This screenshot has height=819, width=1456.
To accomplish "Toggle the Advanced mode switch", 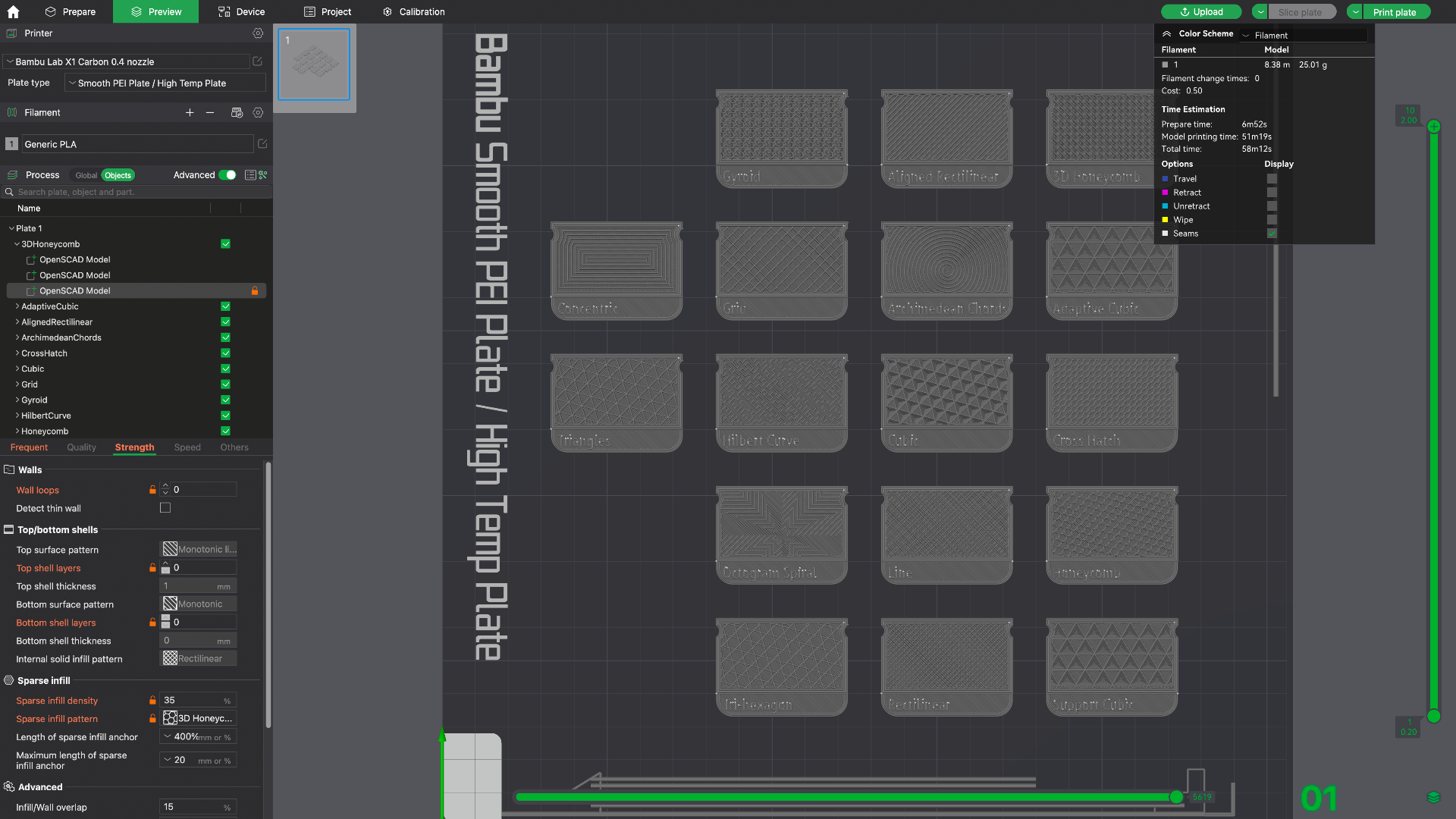I will [x=227, y=175].
